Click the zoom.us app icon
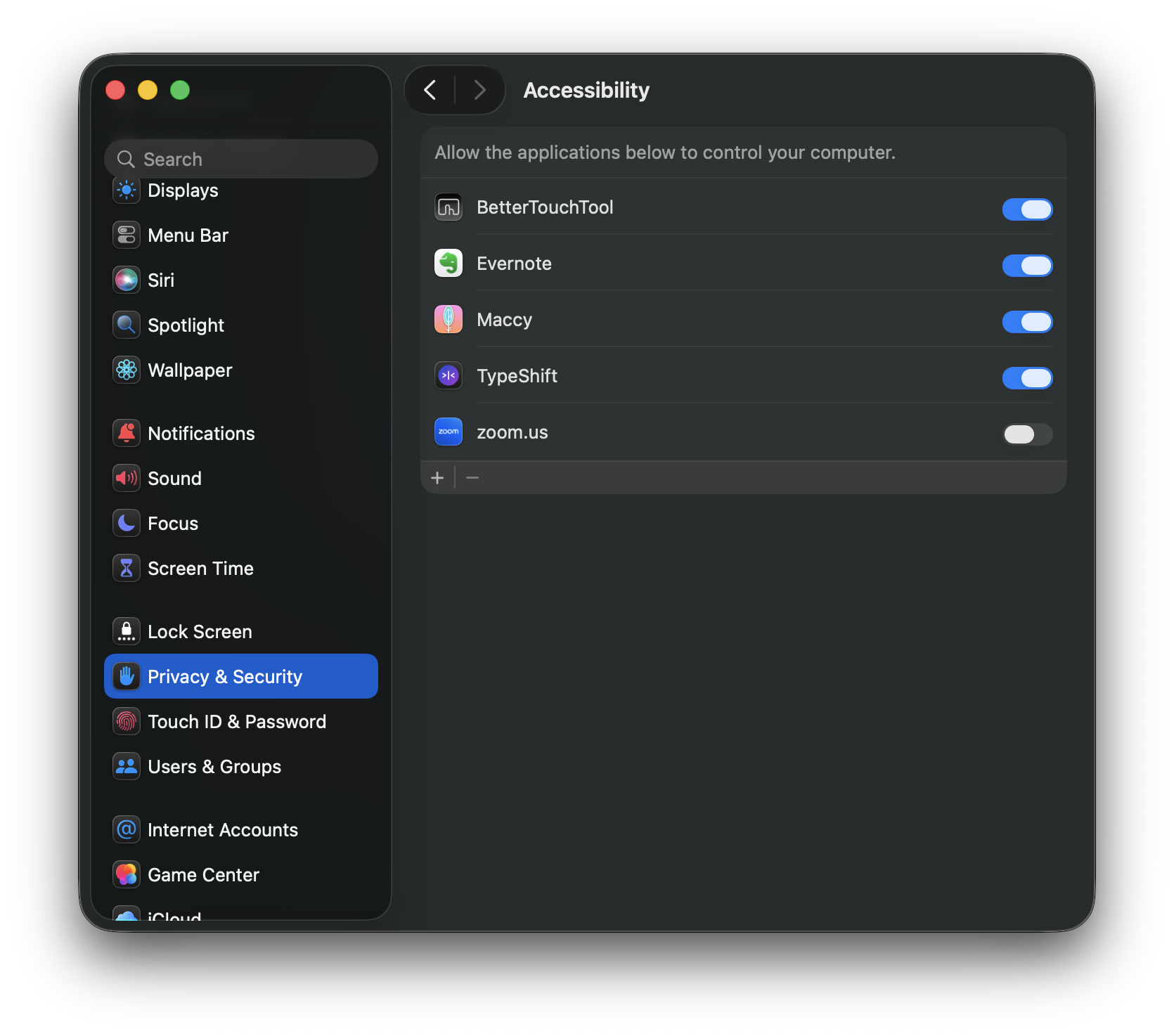 (x=449, y=432)
